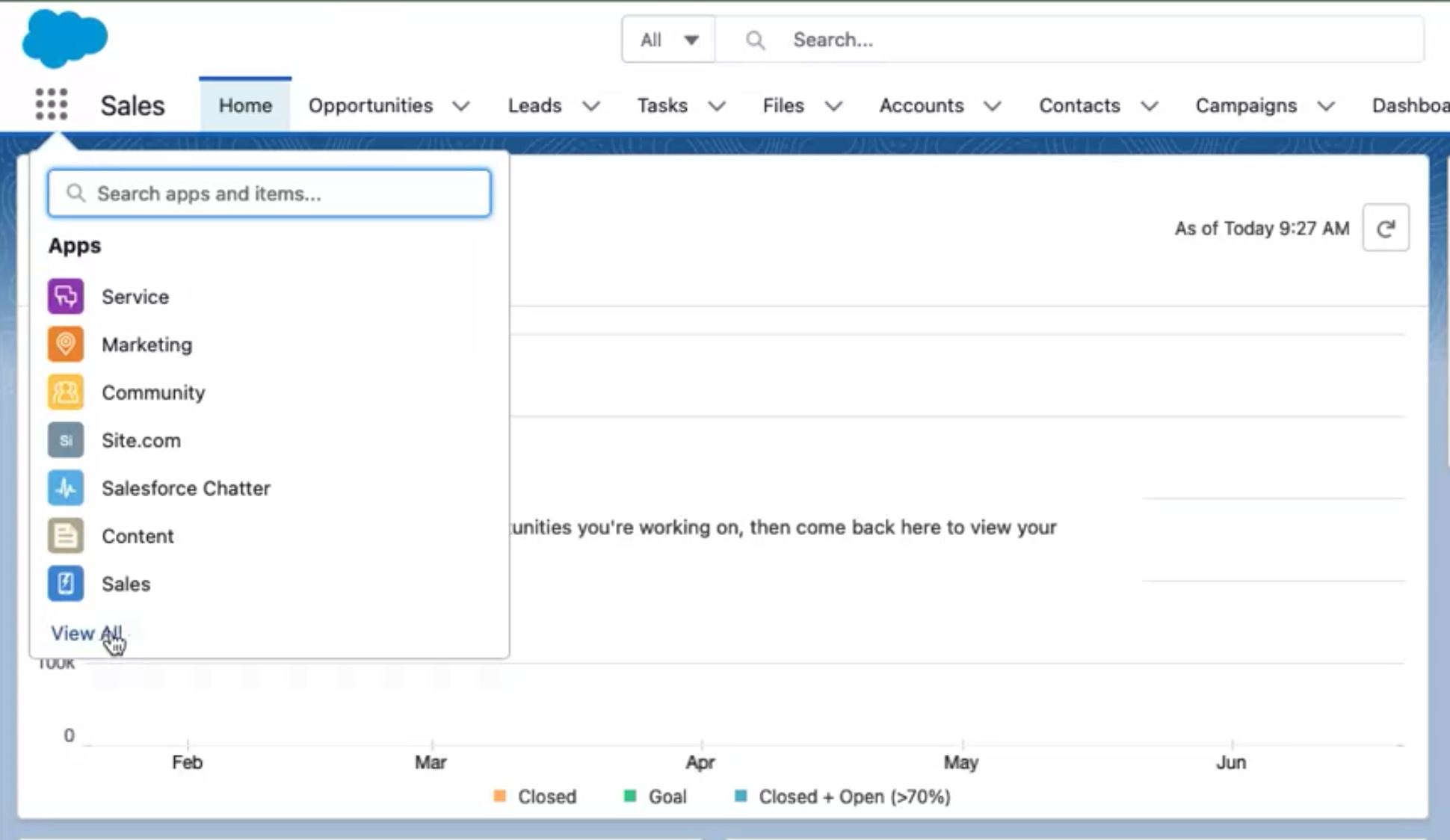Expand the Accounts tab chevron

click(x=993, y=106)
